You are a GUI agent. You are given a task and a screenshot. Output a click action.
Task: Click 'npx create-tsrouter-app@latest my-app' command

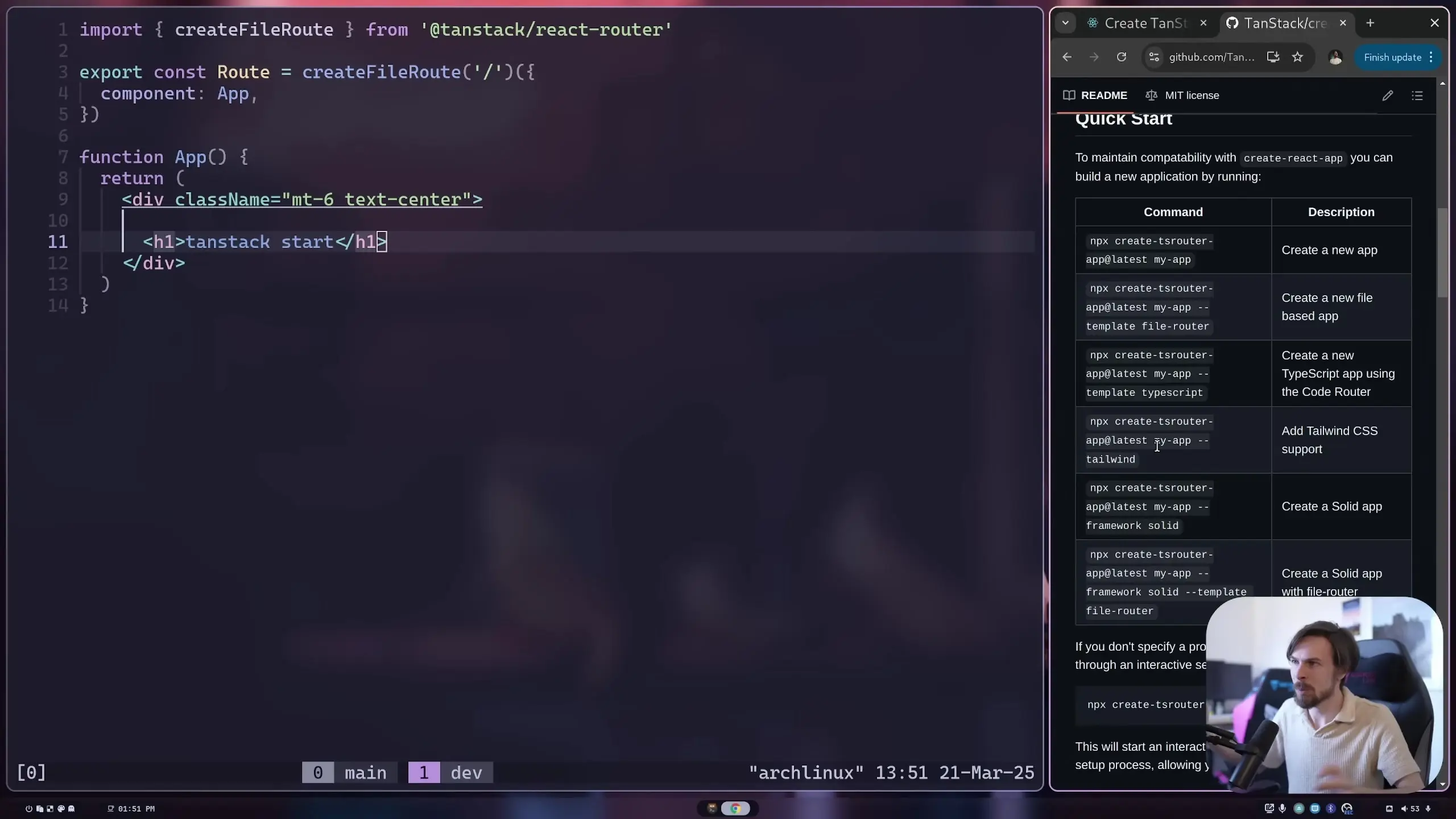[1149, 250]
